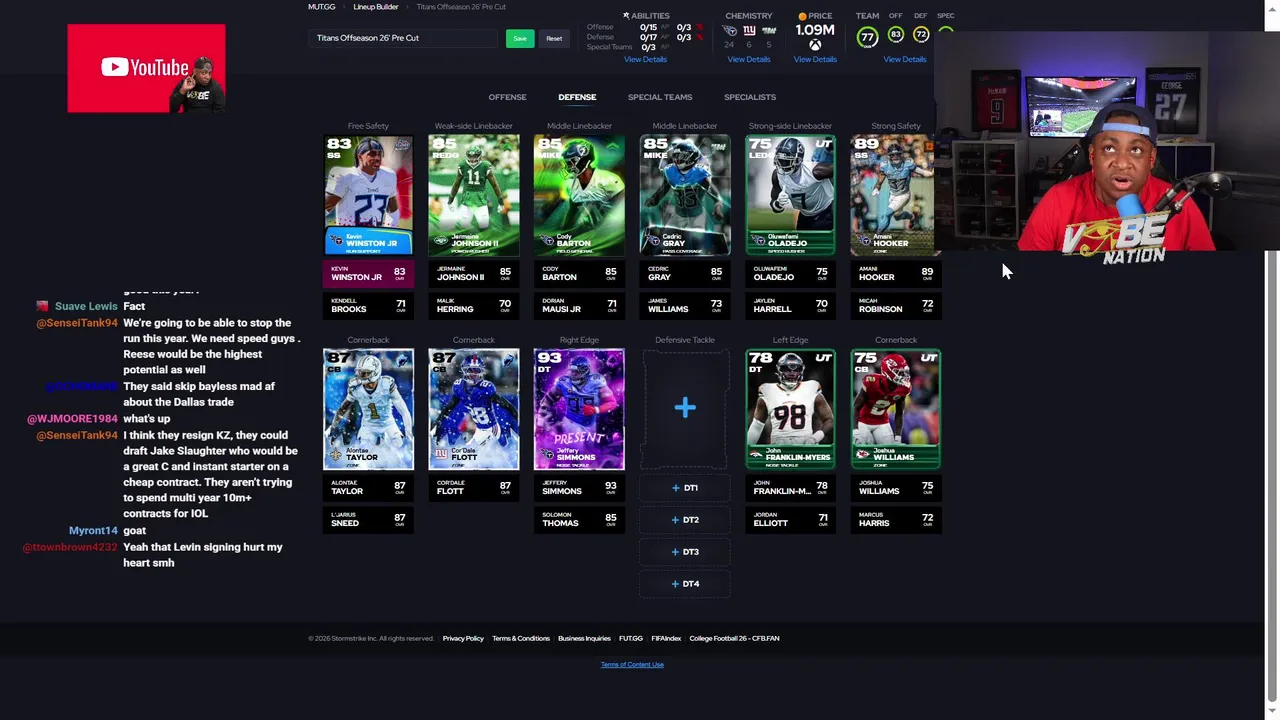Open Kevin Winston Jr player card

[368, 195]
